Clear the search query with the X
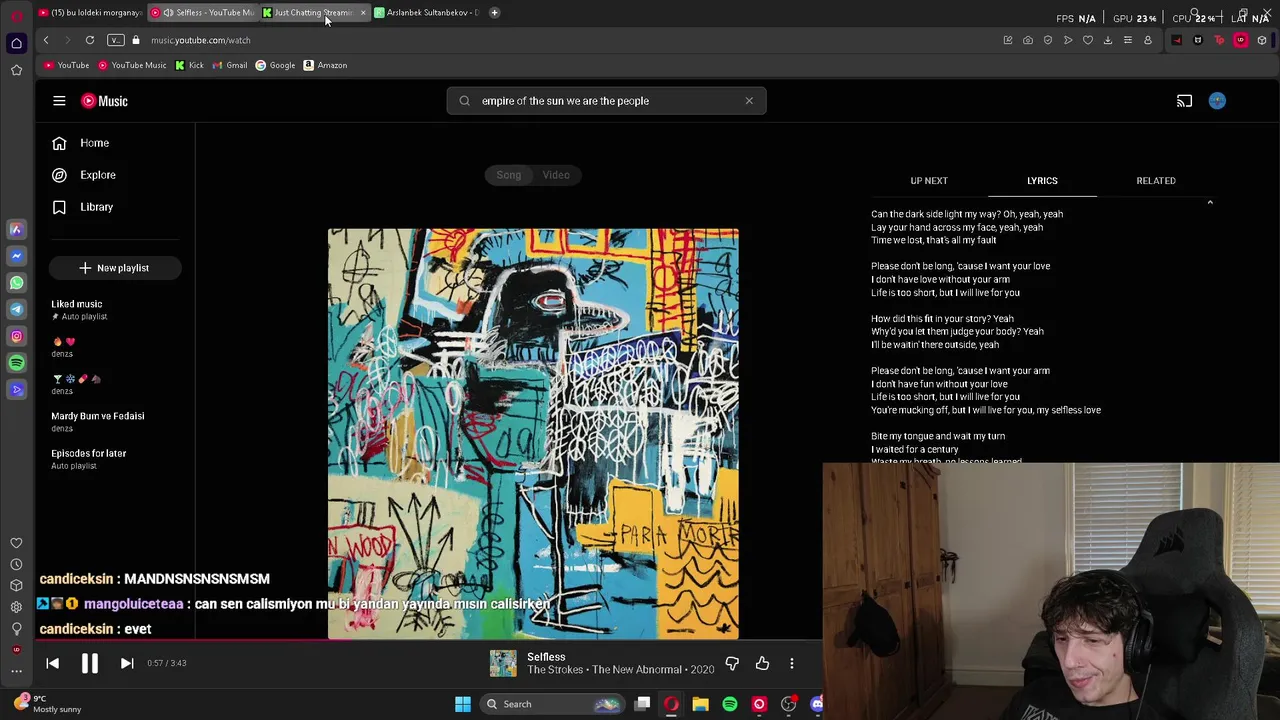This screenshot has width=1280, height=720. pos(749,101)
